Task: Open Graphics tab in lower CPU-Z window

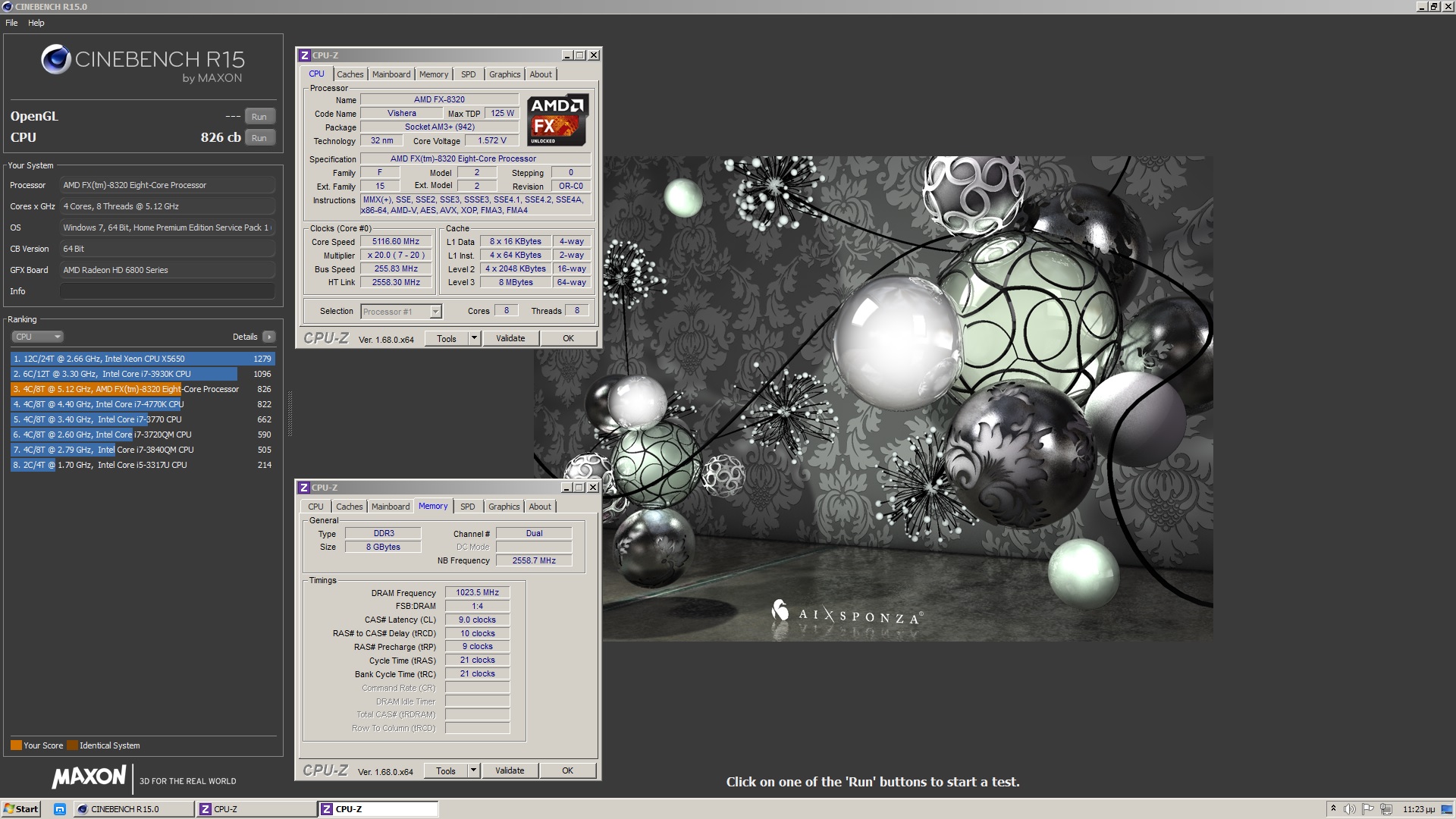Action: (504, 507)
